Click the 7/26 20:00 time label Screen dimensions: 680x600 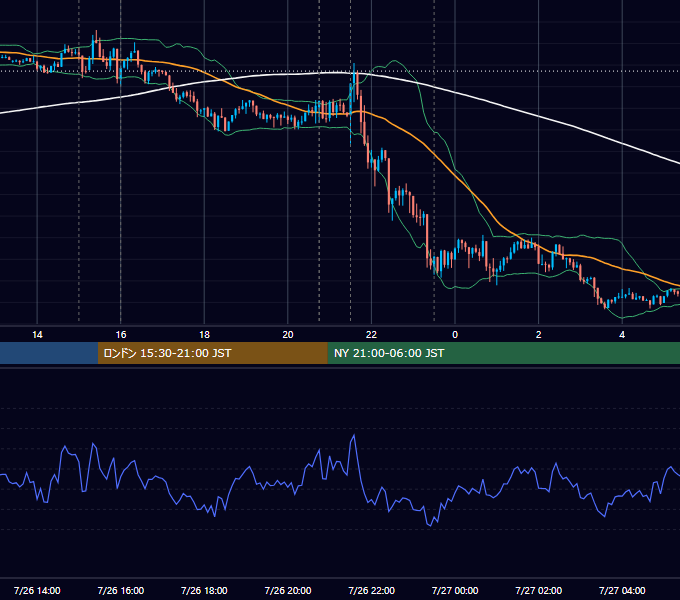click(288, 590)
